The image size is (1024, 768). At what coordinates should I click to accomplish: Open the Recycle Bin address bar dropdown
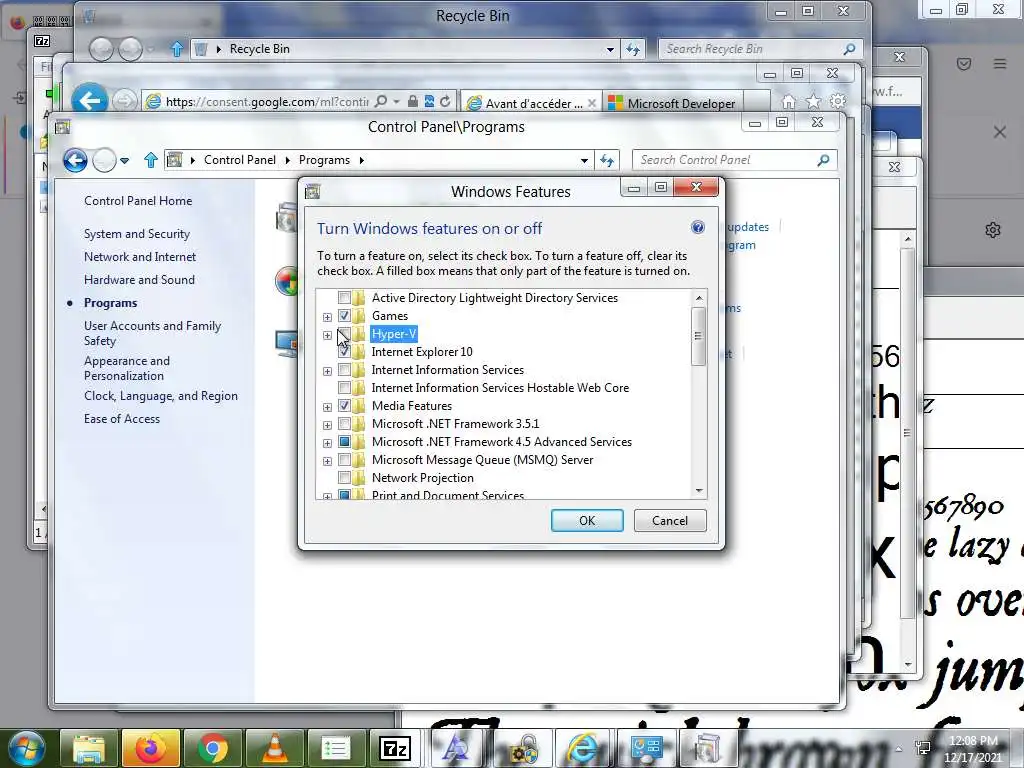(x=610, y=49)
